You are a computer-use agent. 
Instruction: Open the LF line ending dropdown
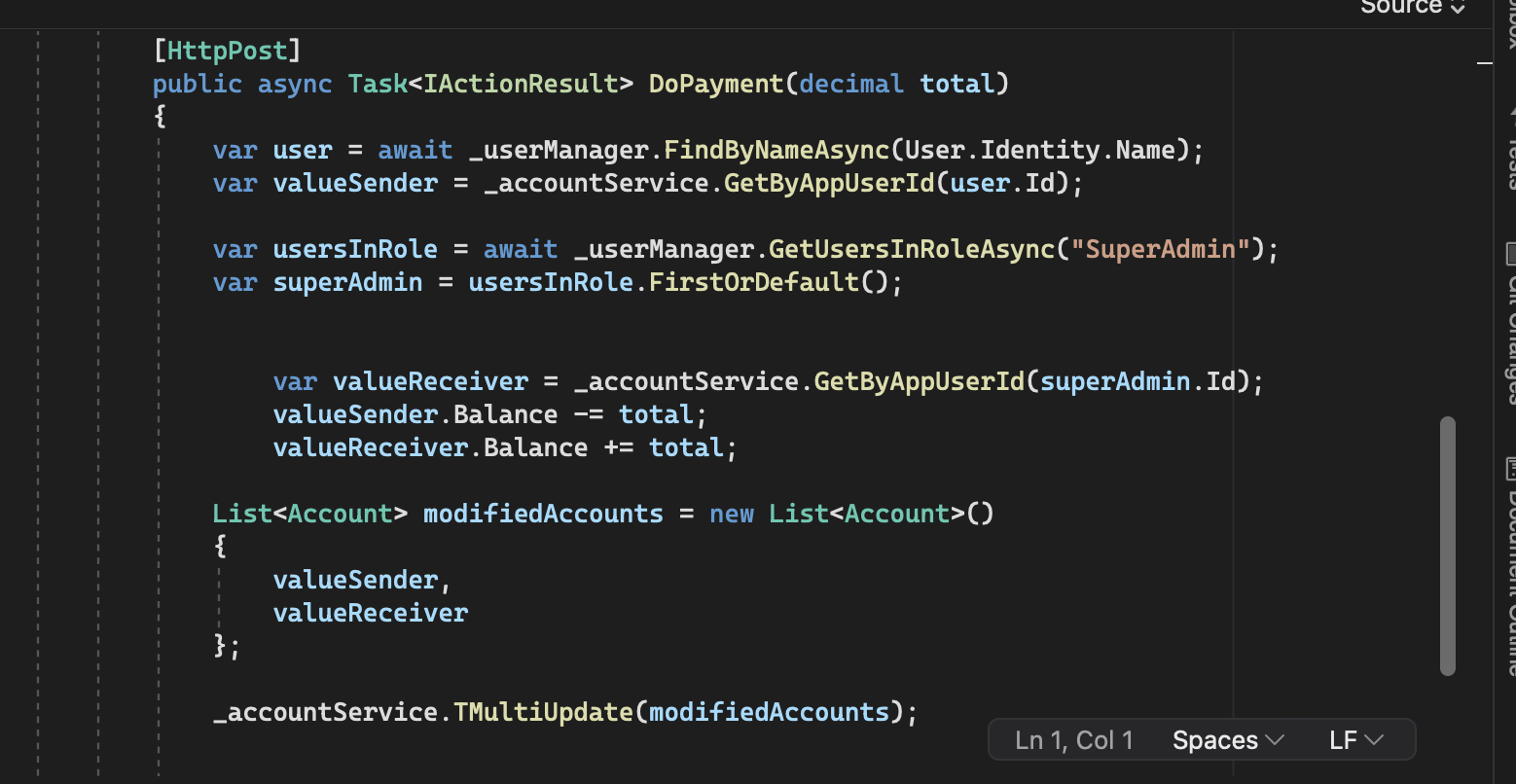tap(1356, 740)
